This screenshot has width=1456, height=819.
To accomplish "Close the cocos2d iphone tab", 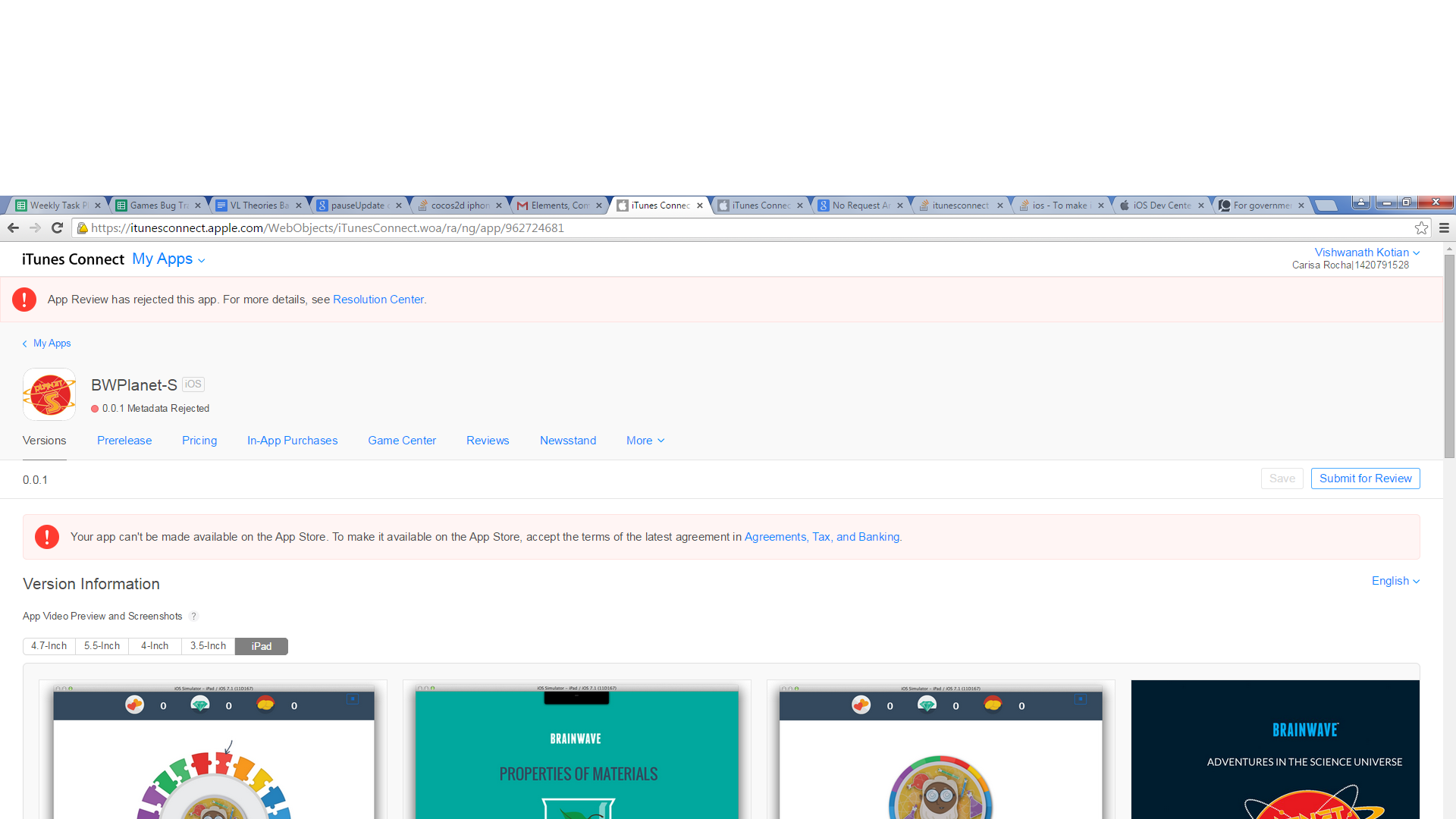I will click(x=499, y=206).
